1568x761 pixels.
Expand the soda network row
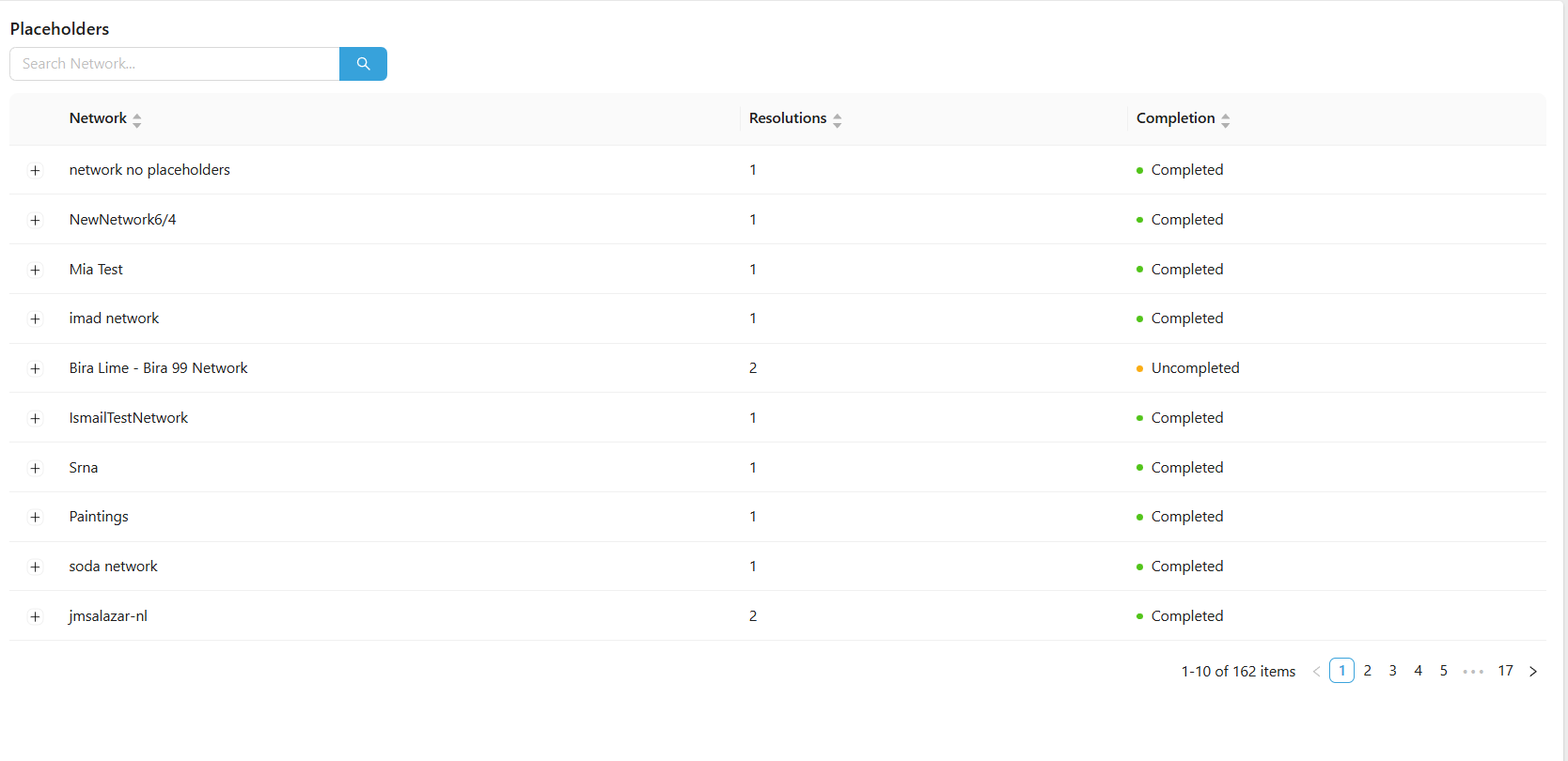35,567
